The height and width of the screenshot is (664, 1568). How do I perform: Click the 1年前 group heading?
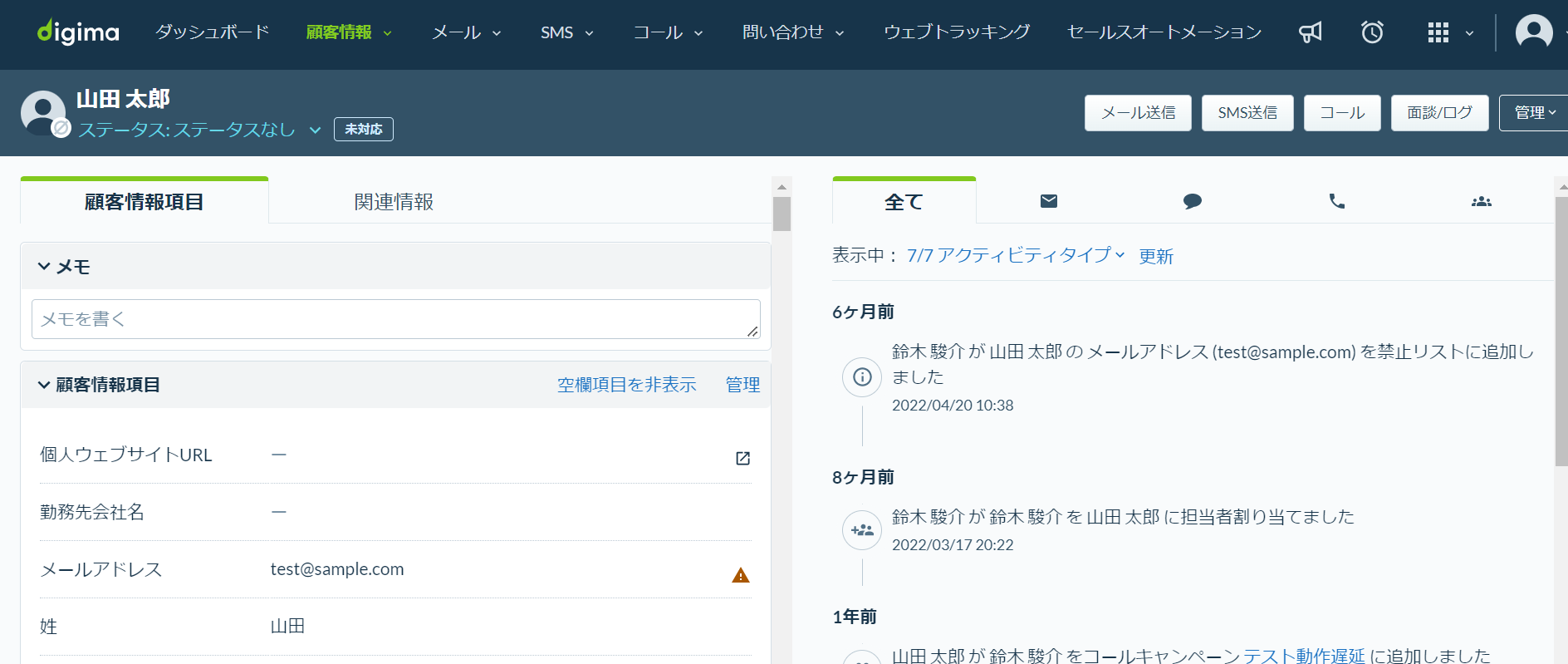pyautogui.click(x=855, y=617)
